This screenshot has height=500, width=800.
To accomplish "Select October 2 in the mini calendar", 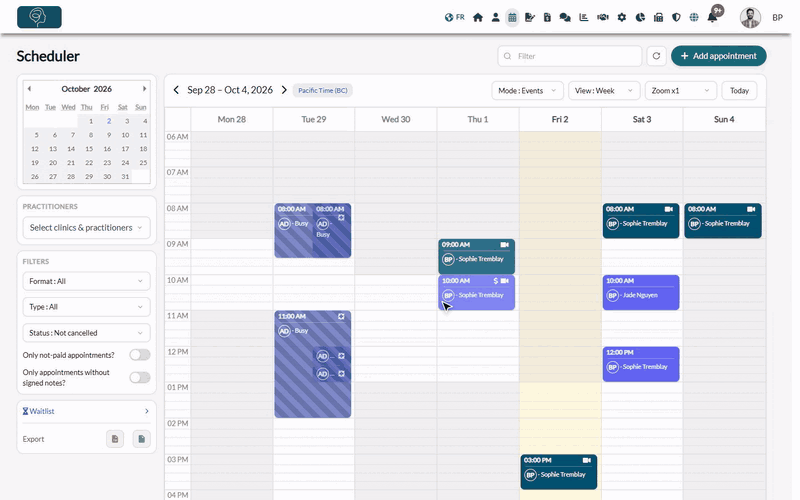I will click(109, 121).
